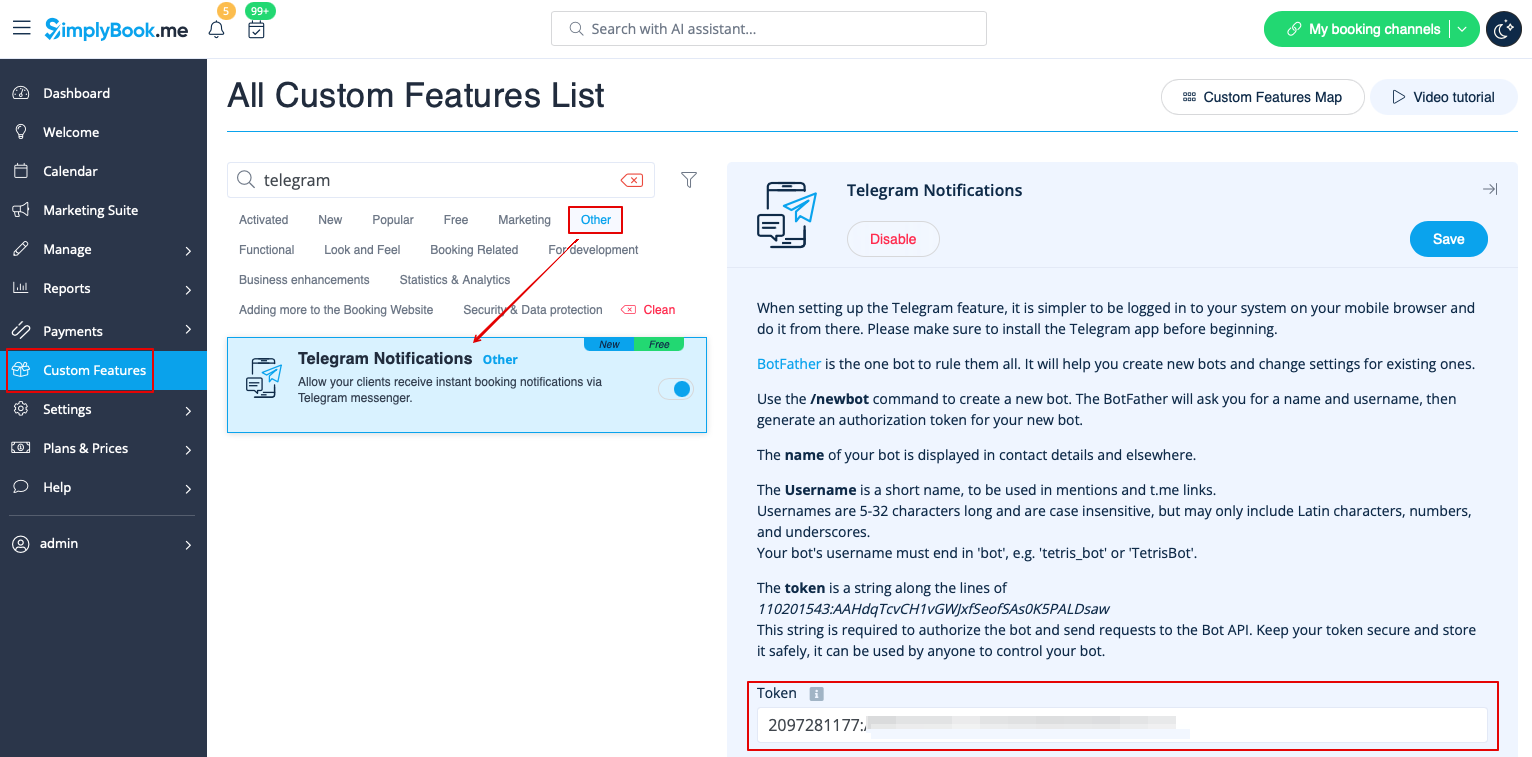Toggle the Telegram Notifications switch off
The height and width of the screenshot is (757, 1532).
click(x=676, y=389)
